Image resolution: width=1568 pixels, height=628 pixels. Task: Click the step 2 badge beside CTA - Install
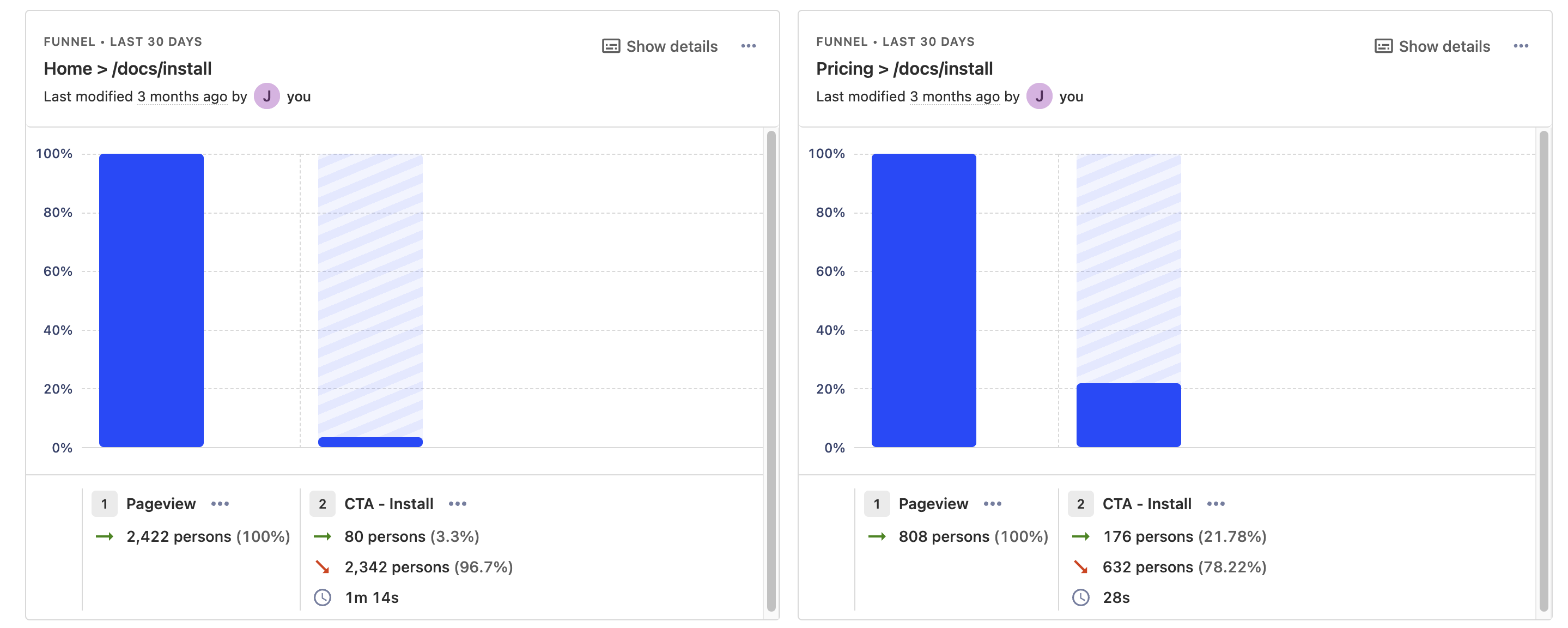pos(322,503)
